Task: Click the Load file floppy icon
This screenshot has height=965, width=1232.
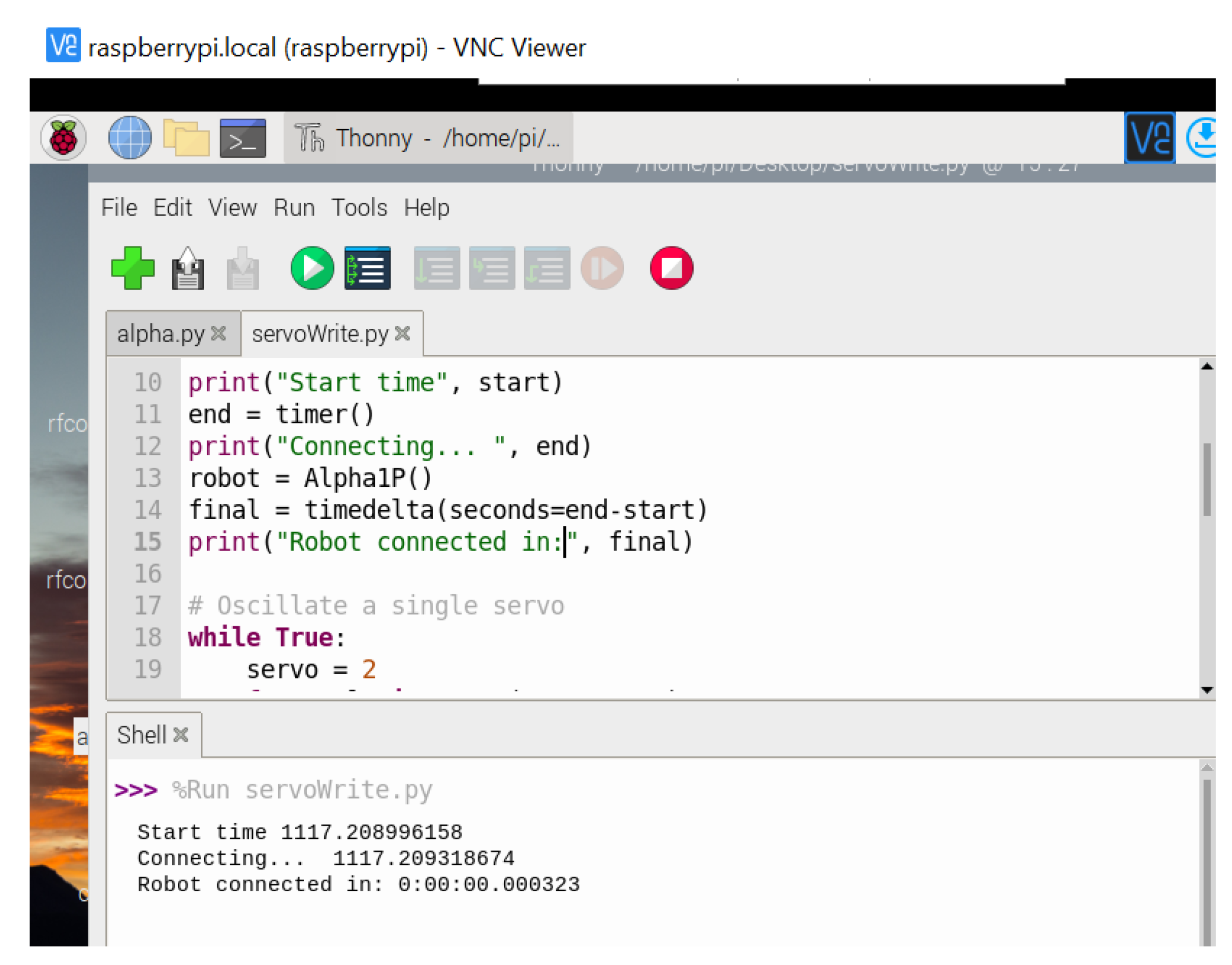Action: tap(188, 269)
